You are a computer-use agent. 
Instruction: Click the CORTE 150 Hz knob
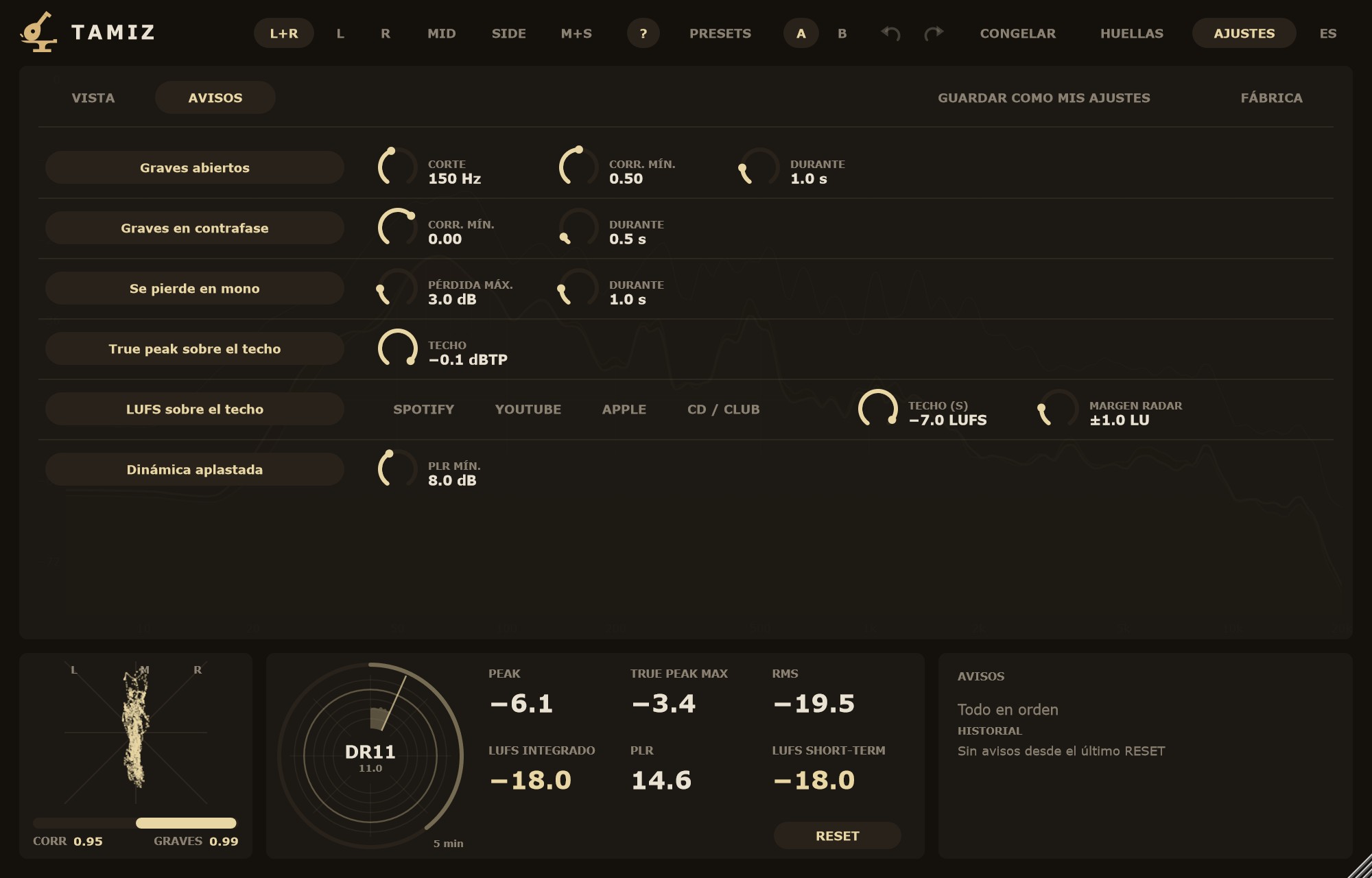[x=397, y=167]
